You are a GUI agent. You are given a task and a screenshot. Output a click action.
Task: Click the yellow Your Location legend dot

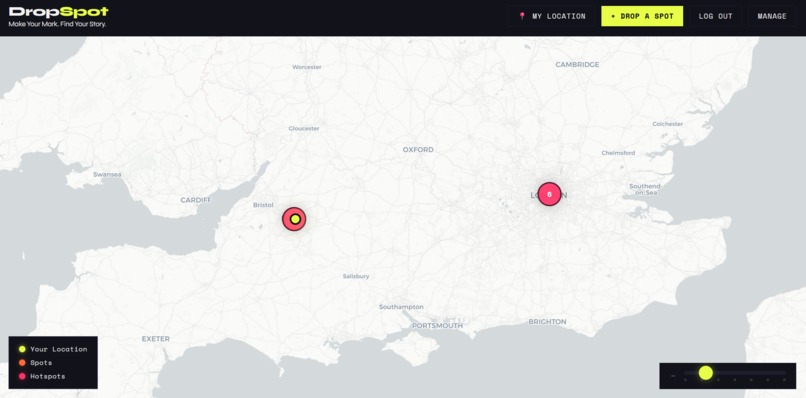click(x=22, y=349)
